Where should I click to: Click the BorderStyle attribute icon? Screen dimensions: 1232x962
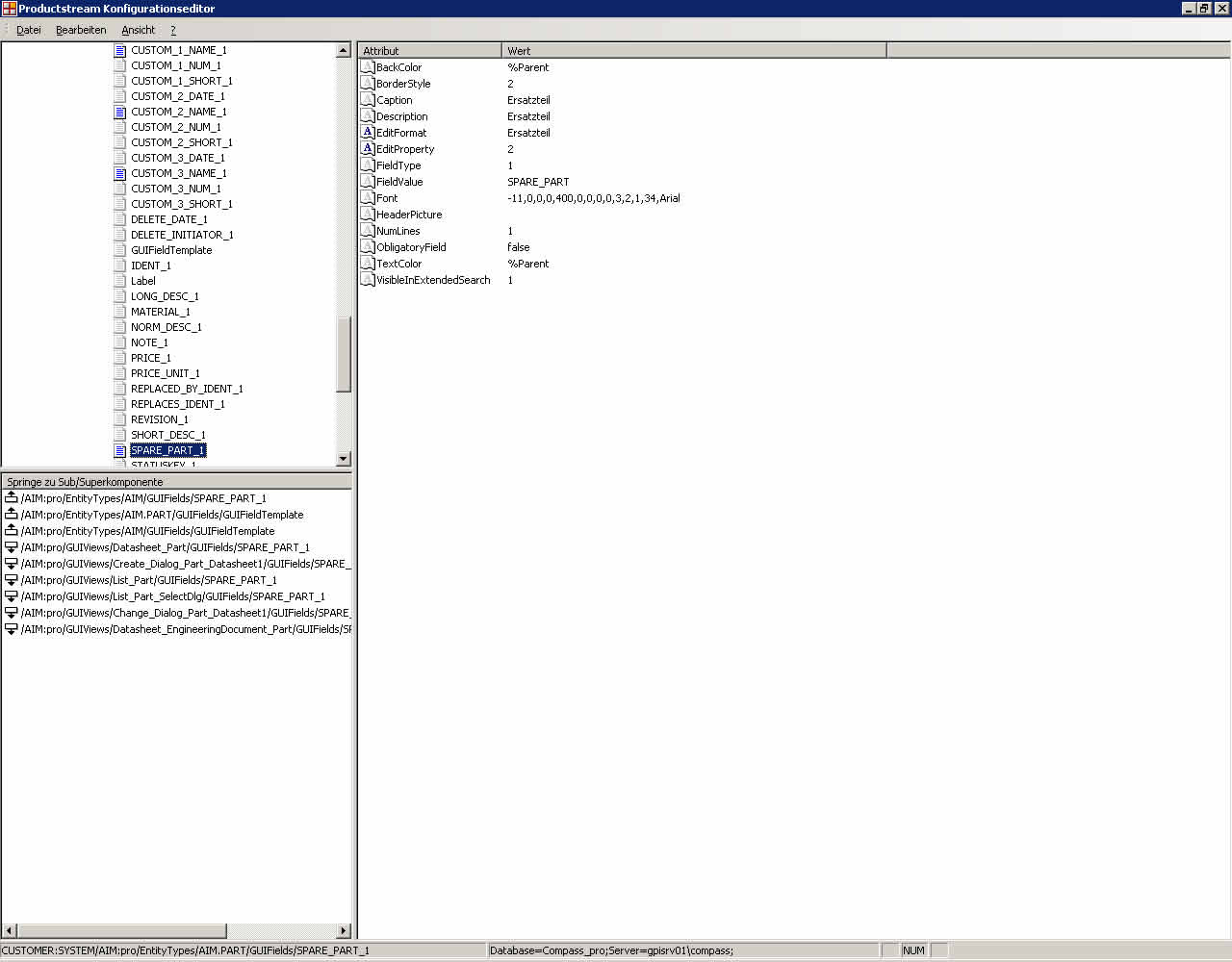[368, 84]
